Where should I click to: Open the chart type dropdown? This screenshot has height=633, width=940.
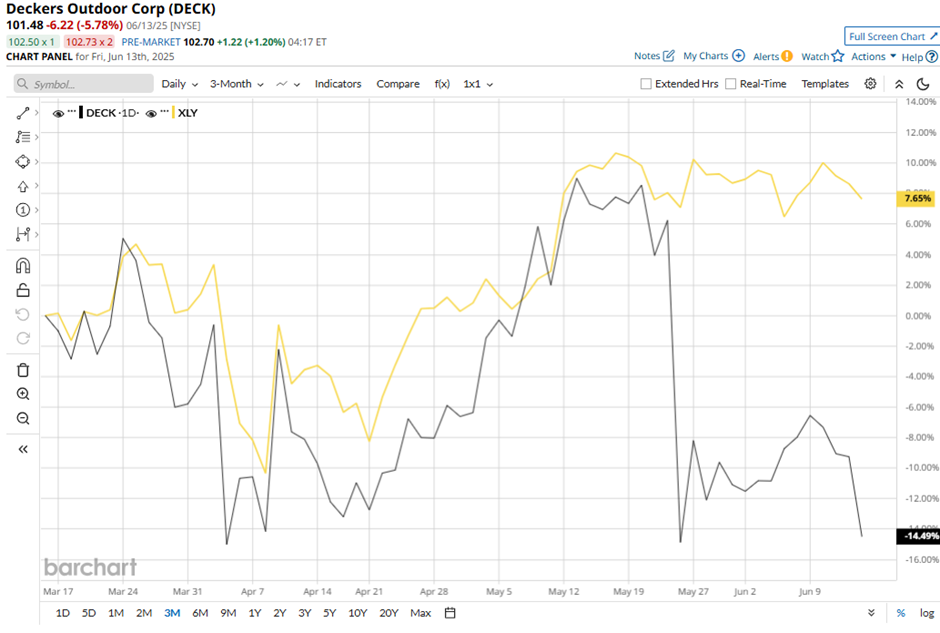click(x=288, y=84)
